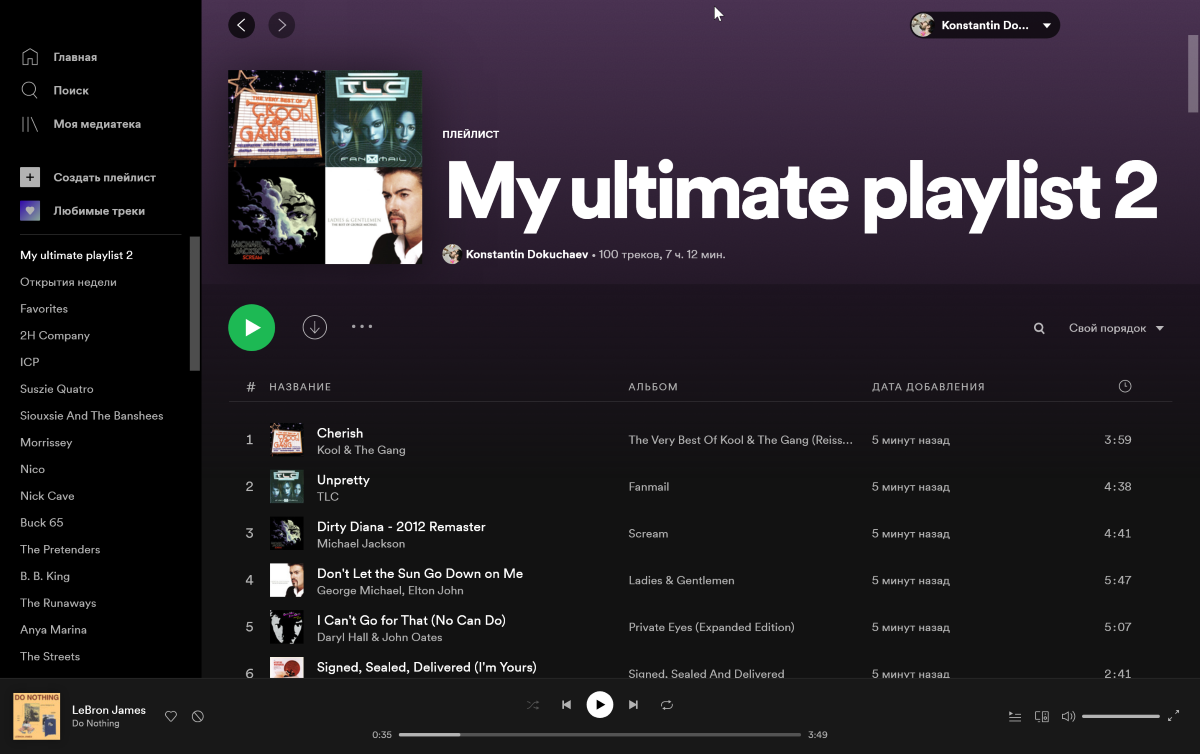Click the now-playing Do Nothing album cover
This screenshot has height=754, width=1200.
pyautogui.click(x=36, y=716)
